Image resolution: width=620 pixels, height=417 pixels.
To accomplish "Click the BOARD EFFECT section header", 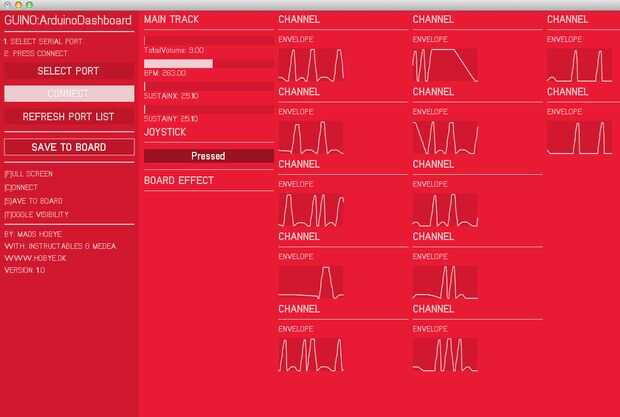I will click(x=179, y=181).
